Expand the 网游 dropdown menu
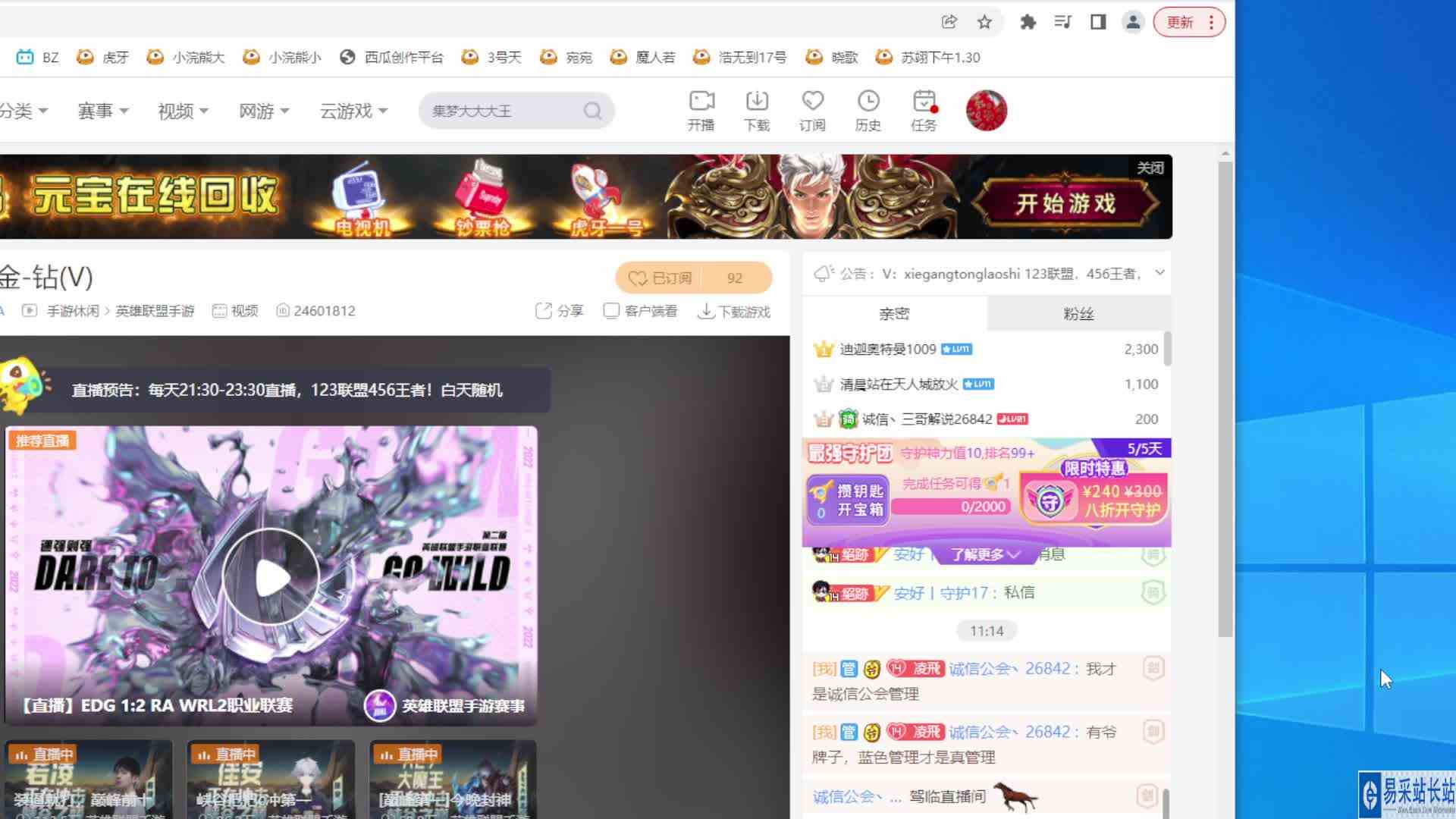 coord(264,111)
